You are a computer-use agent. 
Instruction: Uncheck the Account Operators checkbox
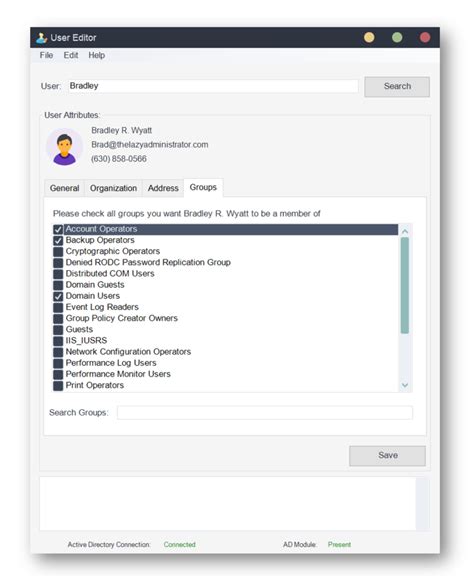click(58, 230)
